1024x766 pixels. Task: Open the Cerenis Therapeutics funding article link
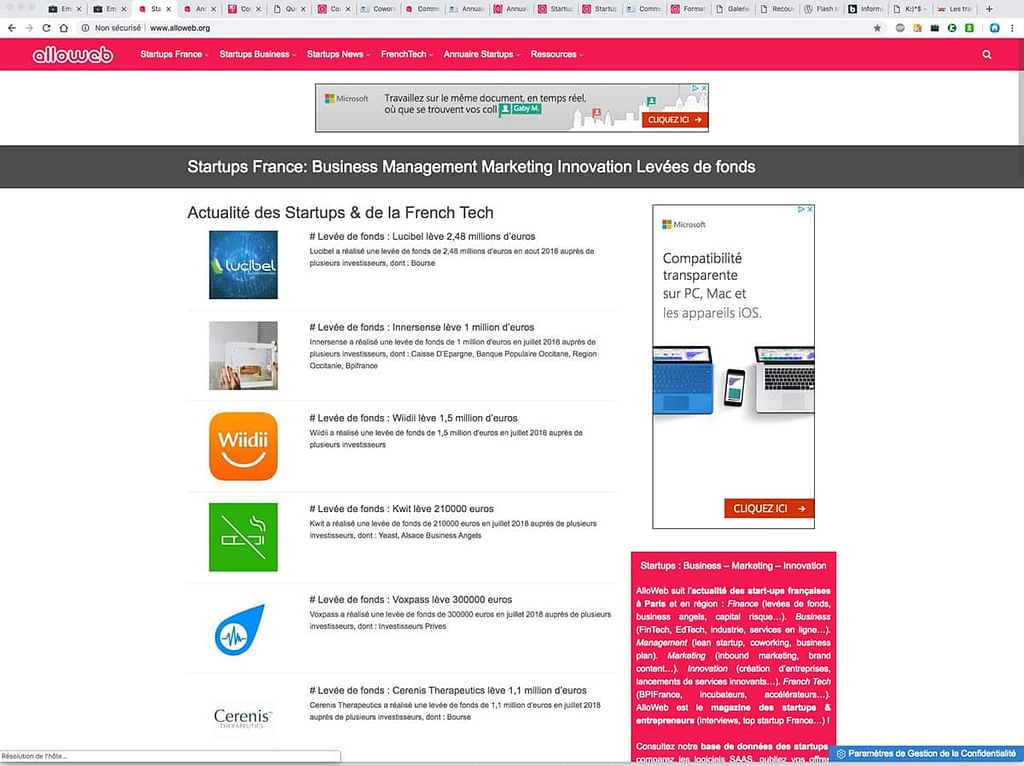448,690
